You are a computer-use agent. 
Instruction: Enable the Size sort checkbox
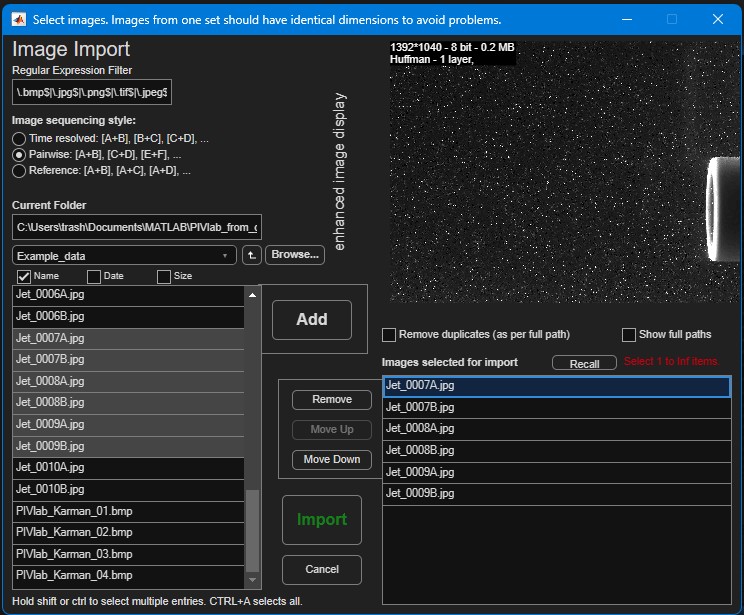[x=164, y=277]
